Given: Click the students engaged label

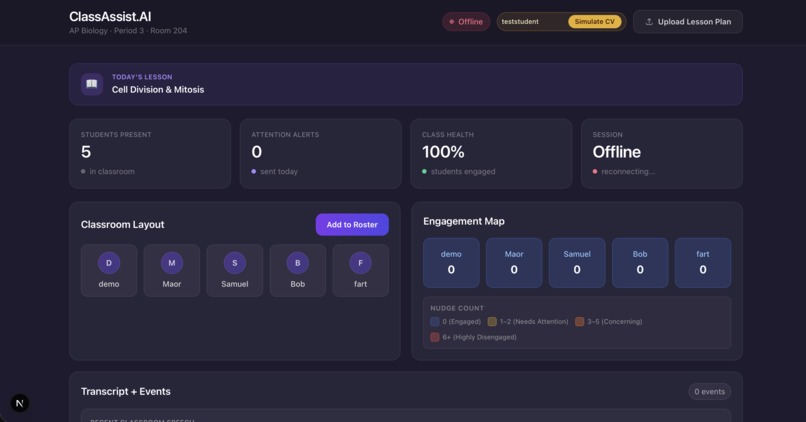Looking at the screenshot, I should 463,172.
